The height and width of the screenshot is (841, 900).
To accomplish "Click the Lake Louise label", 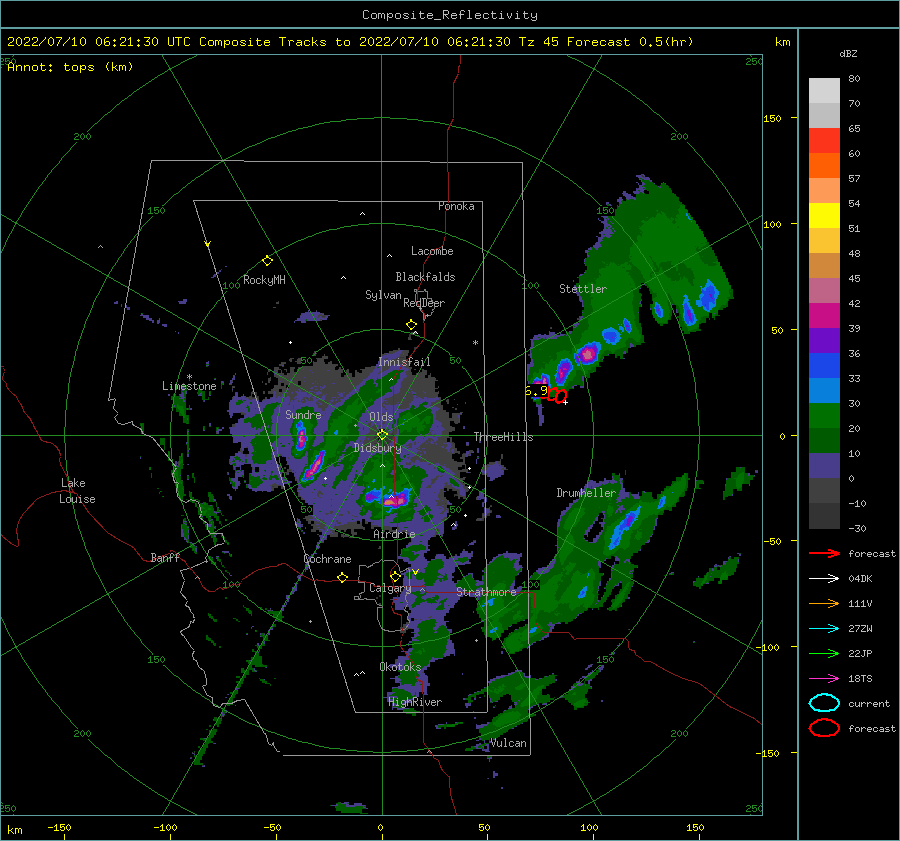I will (x=77, y=491).
